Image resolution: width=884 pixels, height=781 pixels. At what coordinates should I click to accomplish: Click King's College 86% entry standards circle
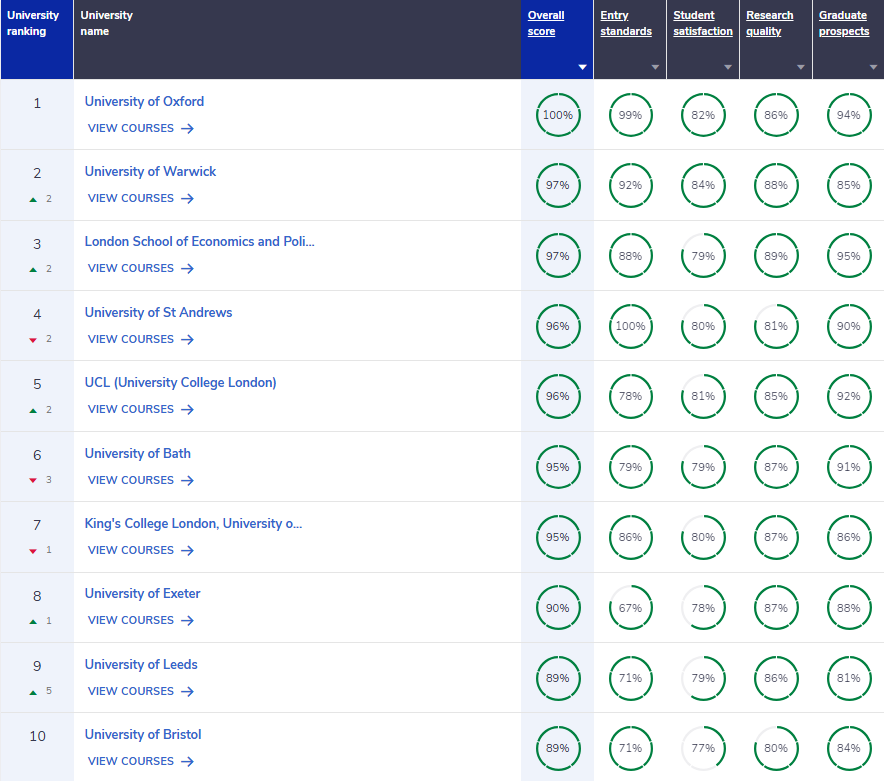pyautogui.click(x=630, y=537)
